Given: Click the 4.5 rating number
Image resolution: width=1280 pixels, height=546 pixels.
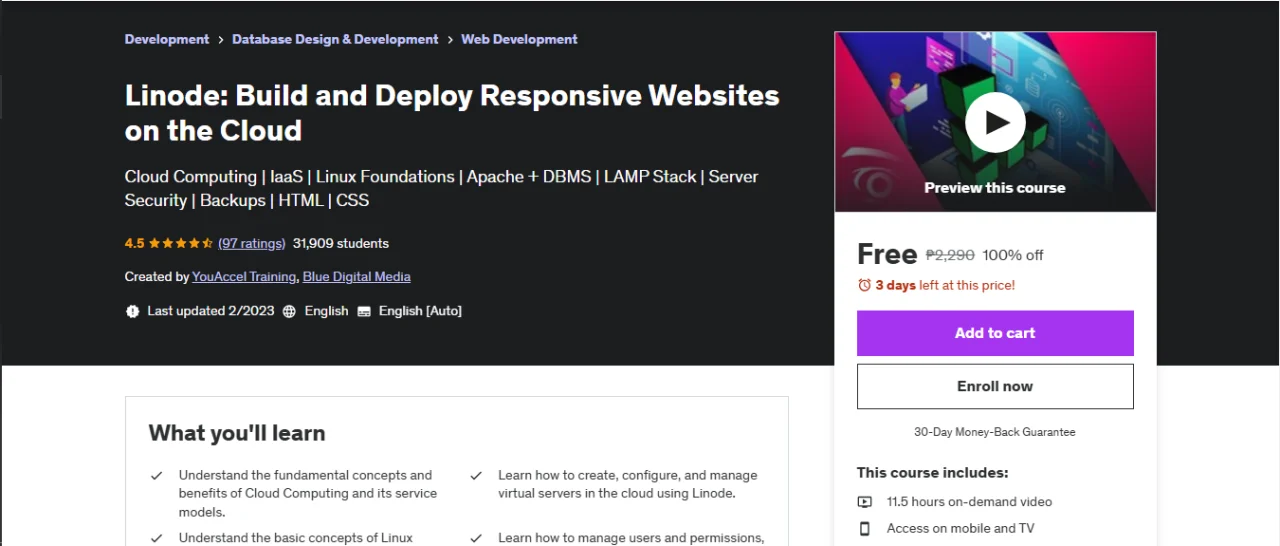Looking at the screenshot, I should tap(135, 243).
